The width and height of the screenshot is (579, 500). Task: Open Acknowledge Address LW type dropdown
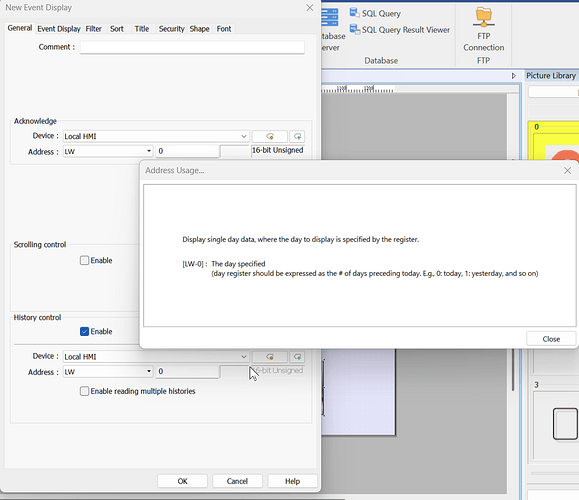click(x=108, y=151)
